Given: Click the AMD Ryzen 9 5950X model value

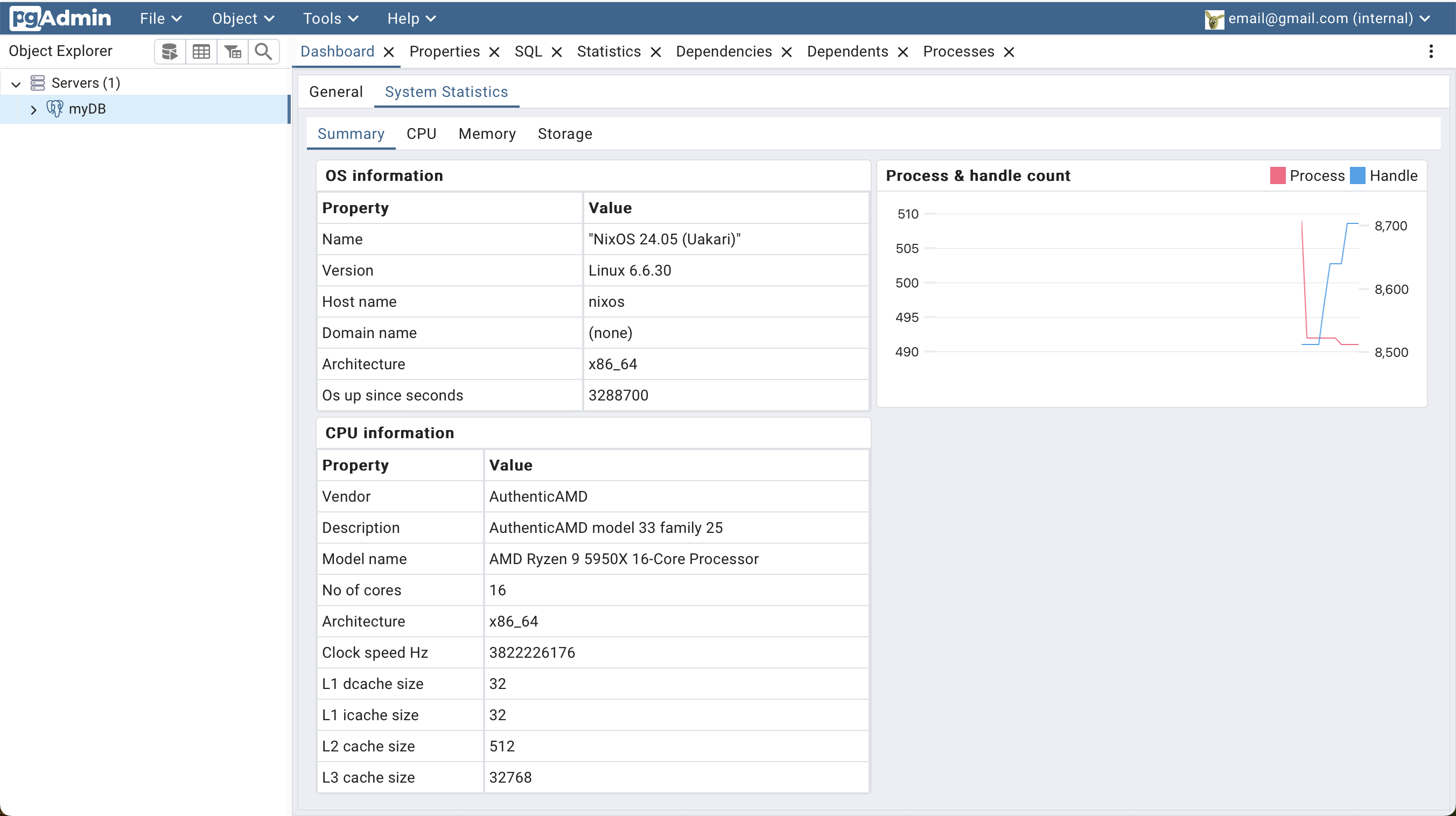Looking at the screenshot, I should pos(624,559).
